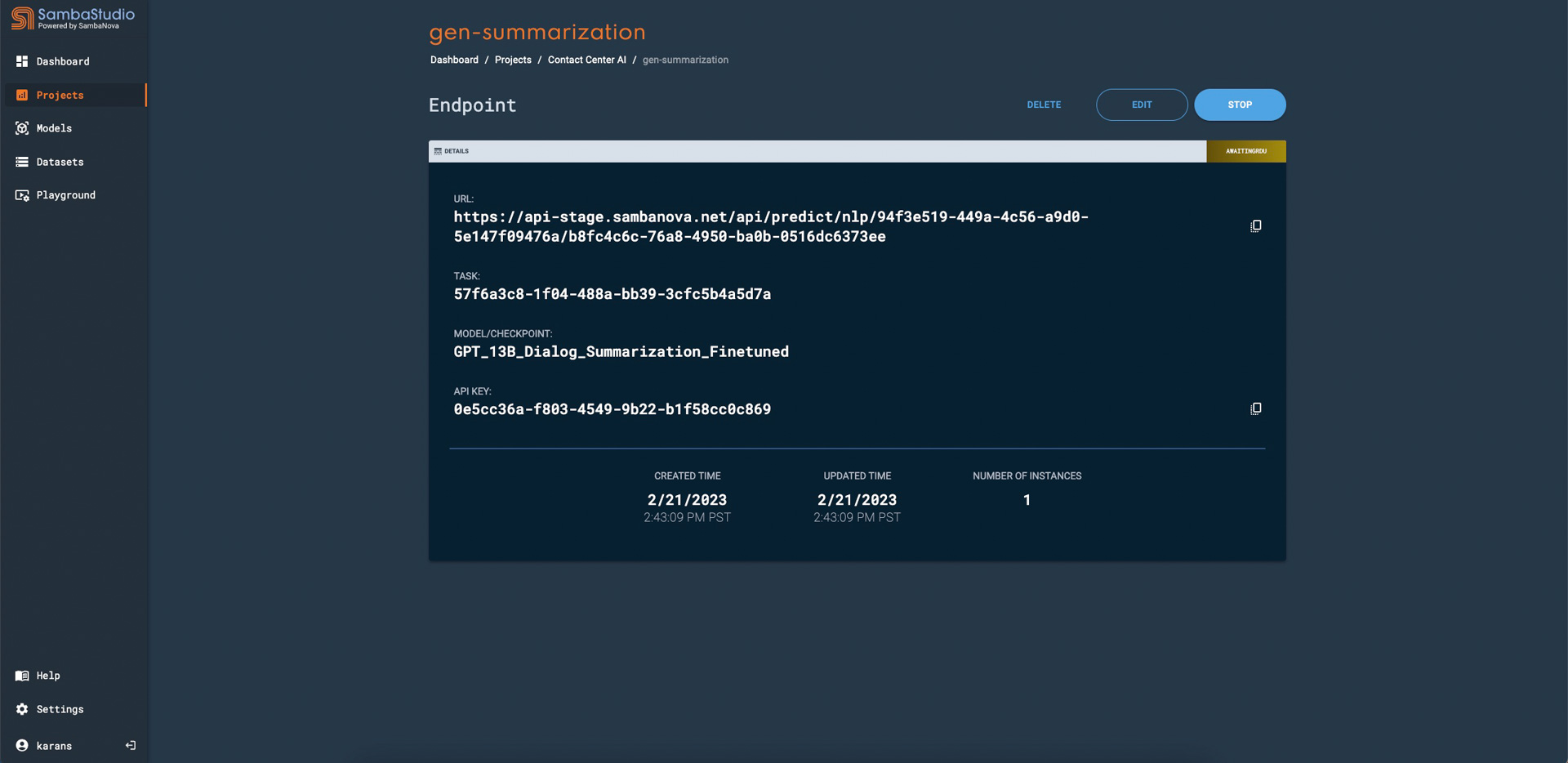
Task: Click the Help book icon
Action: 22,676
